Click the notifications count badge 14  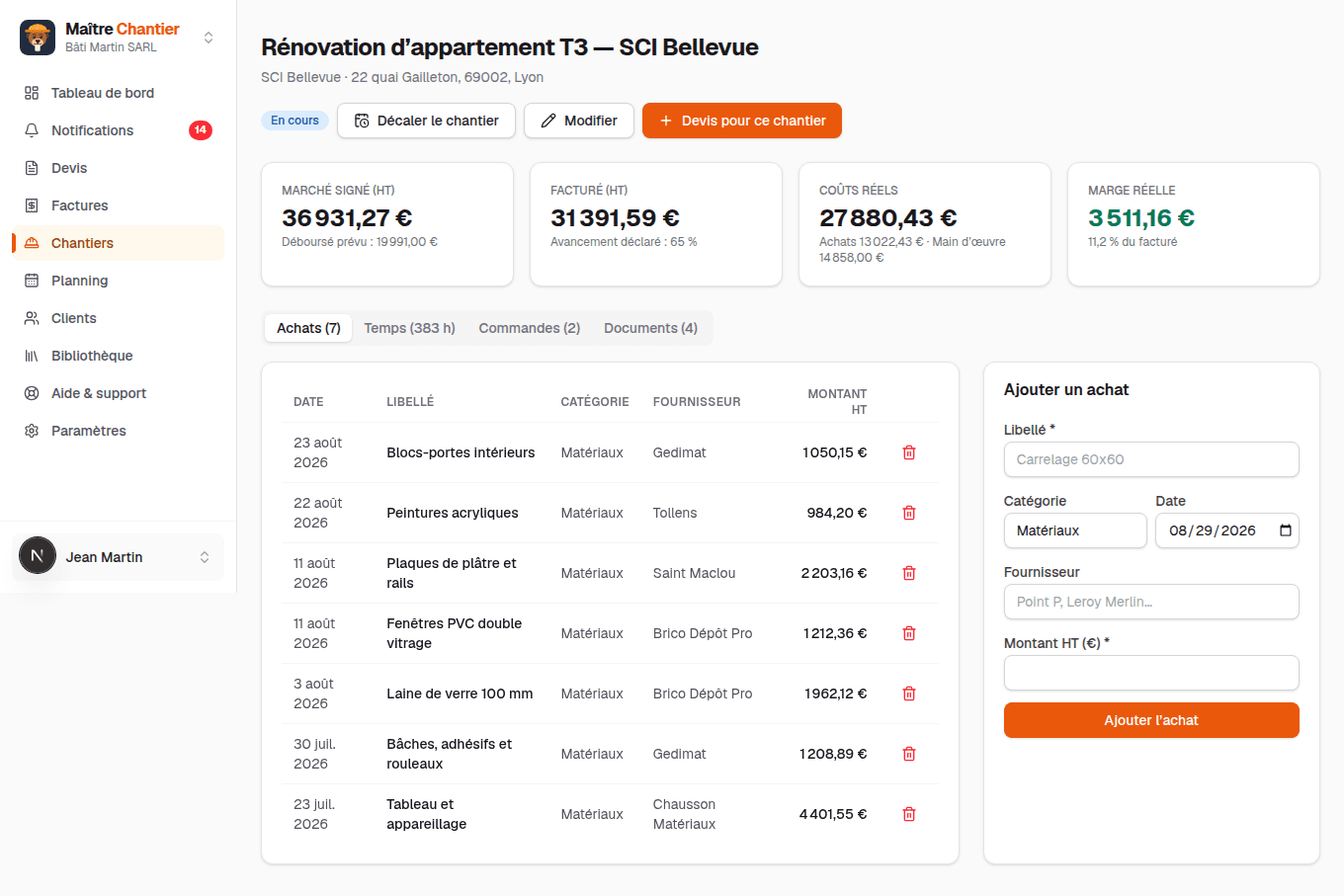coord(201,130)
